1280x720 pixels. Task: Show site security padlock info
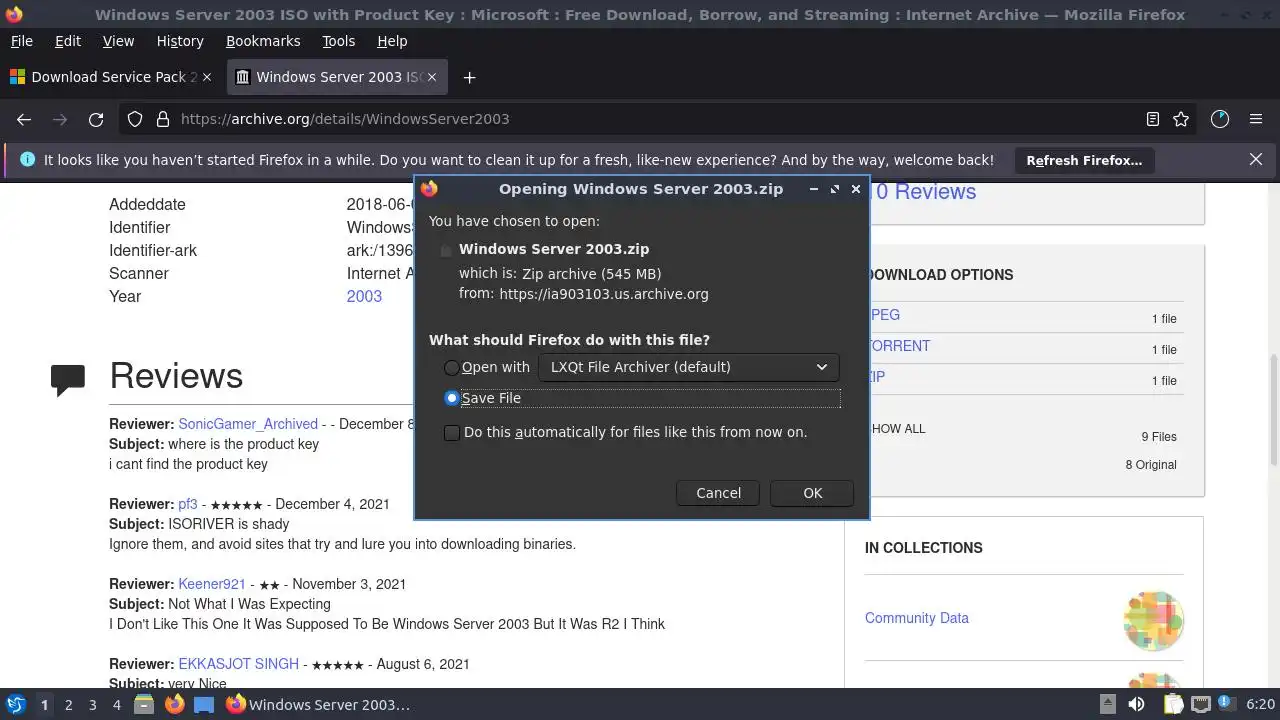163,119
